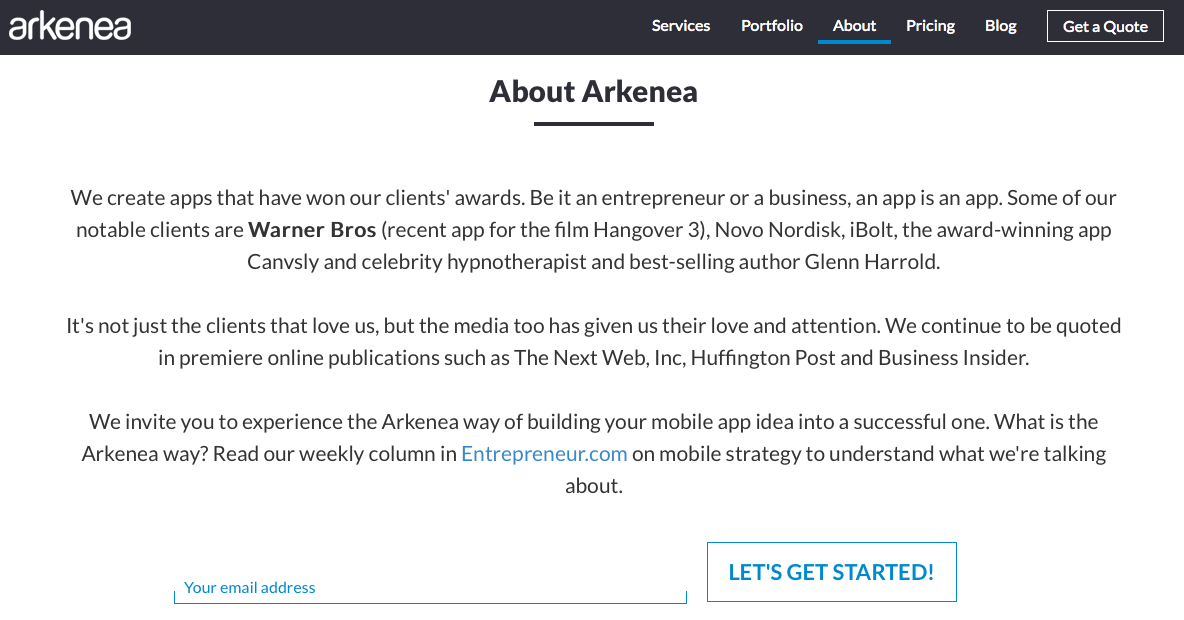Focus the Your email address field
The width and height of the screenshot is (1184, 620).
(x=430, y=588)
